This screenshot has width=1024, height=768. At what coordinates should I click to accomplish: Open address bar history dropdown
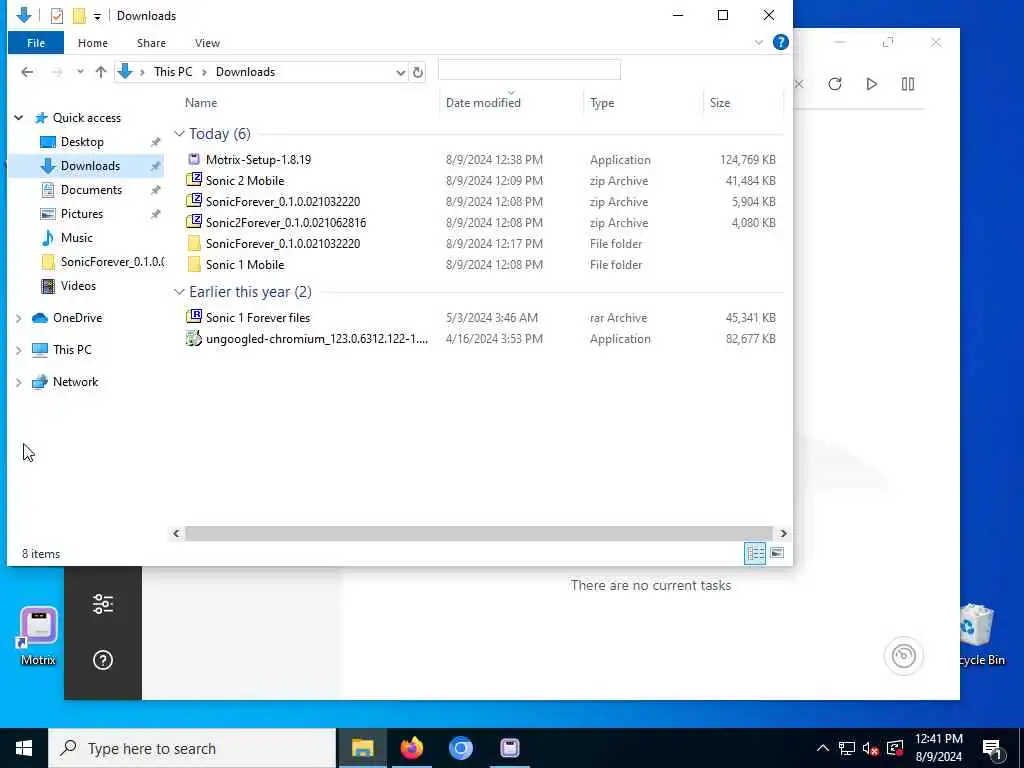coord(400,72)
